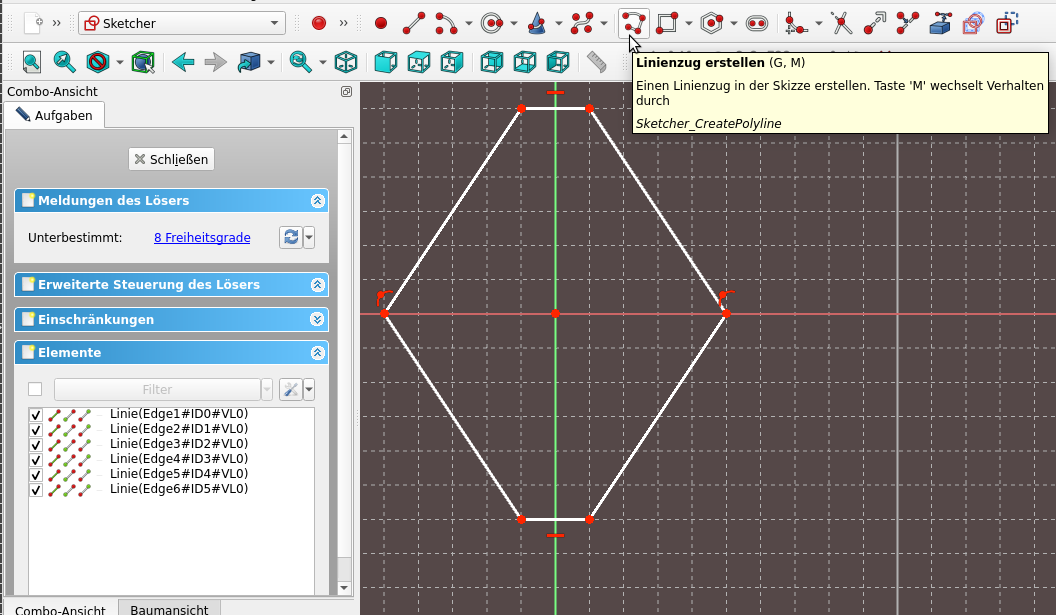Click the fit all view icon
This screenshot has height=615, width=1056.
coord(32,62)
